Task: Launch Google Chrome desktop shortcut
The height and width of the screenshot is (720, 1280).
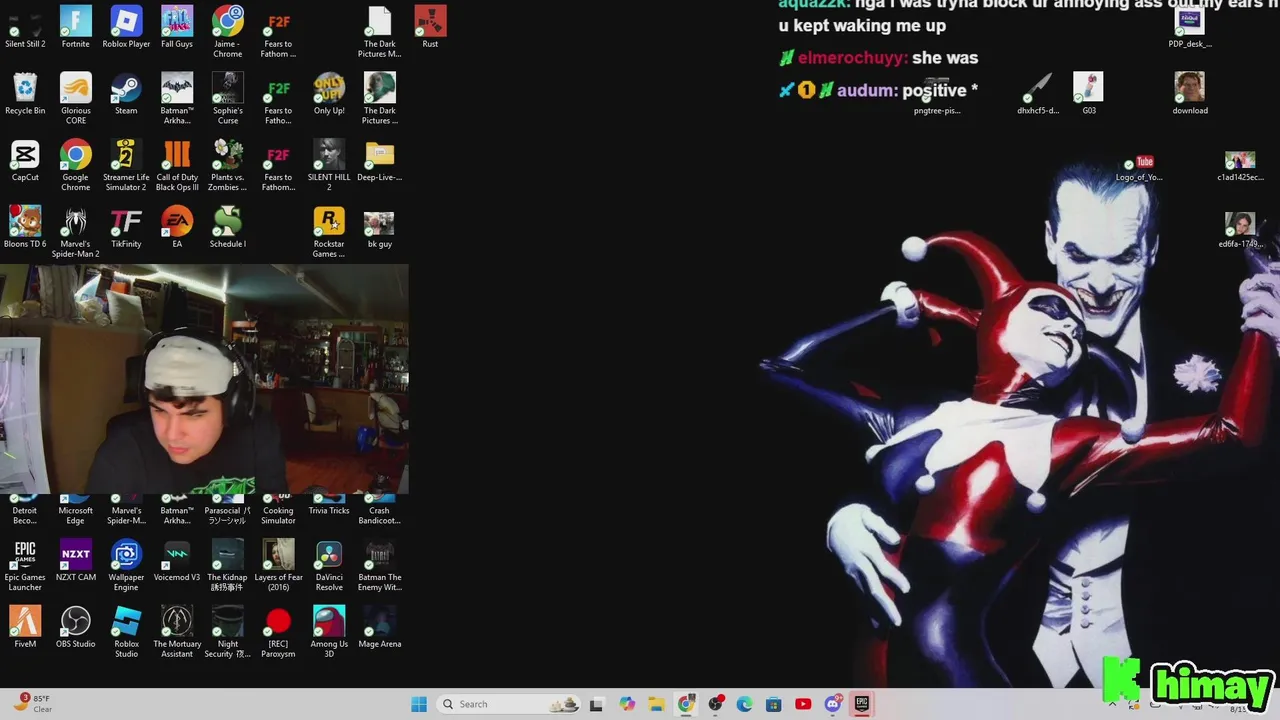Action: point(76,166)
